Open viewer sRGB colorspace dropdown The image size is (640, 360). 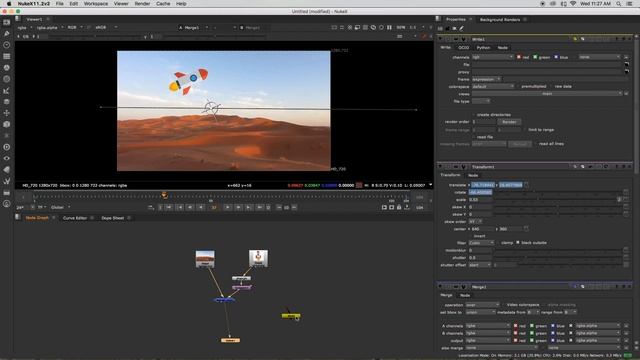tap(106, 27)
